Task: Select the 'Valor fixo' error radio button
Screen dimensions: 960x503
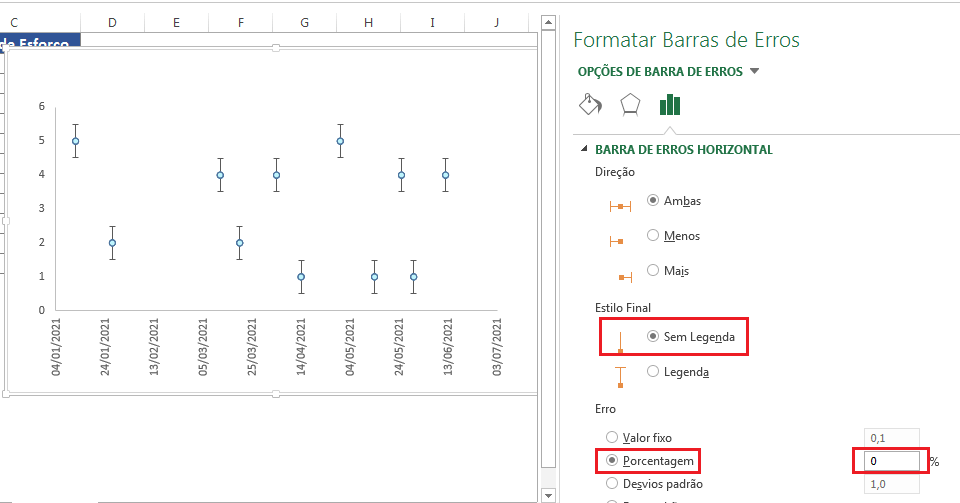Action: (x=612, y=437)
